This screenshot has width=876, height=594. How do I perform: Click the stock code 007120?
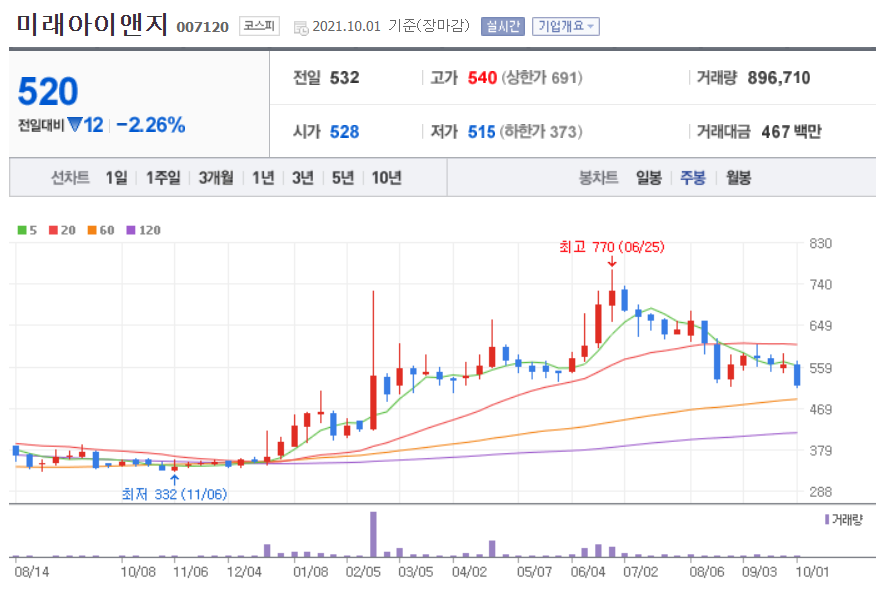point(202,27)
